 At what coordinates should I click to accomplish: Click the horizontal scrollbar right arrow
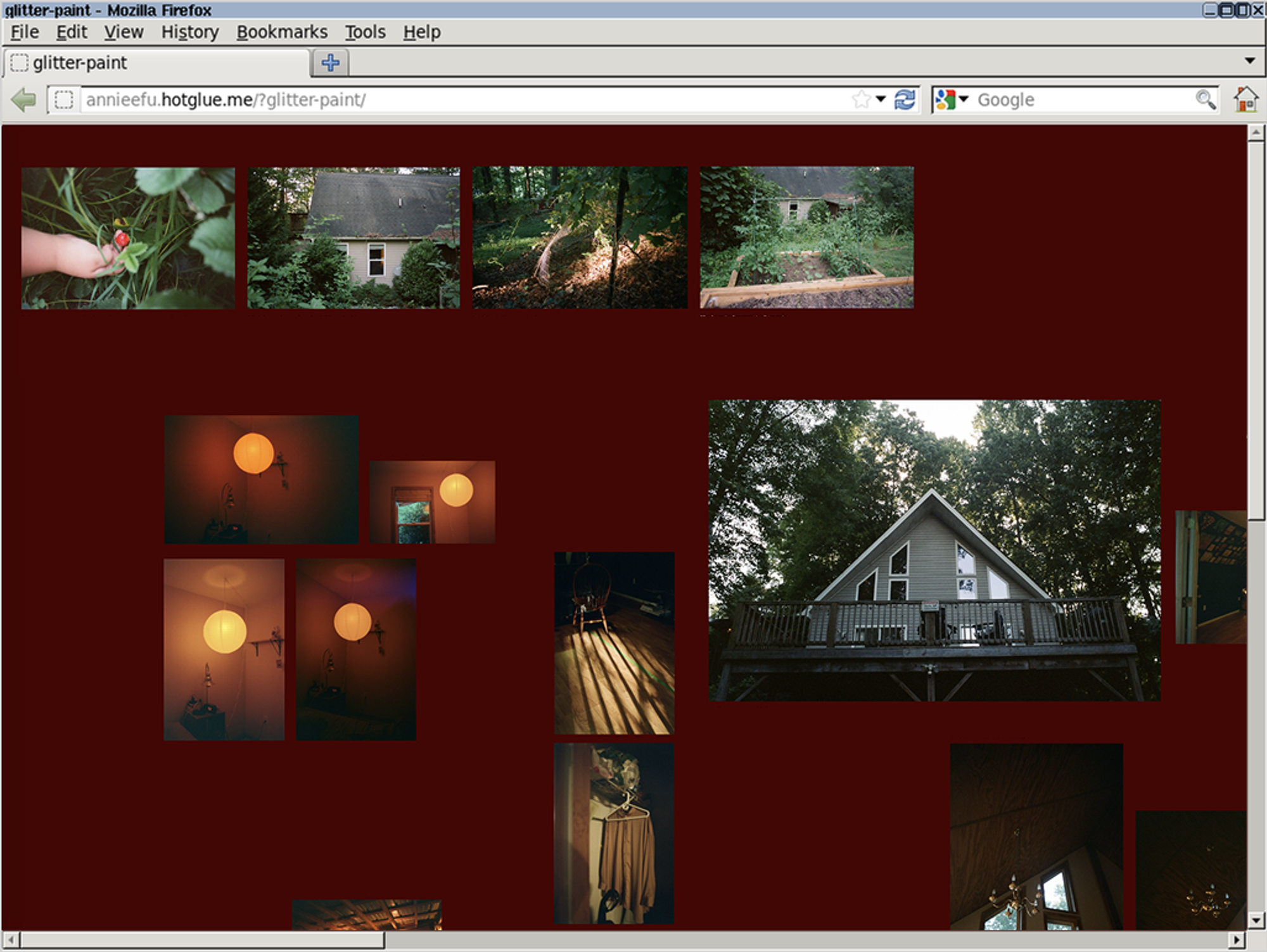[x=1236, y=939]
